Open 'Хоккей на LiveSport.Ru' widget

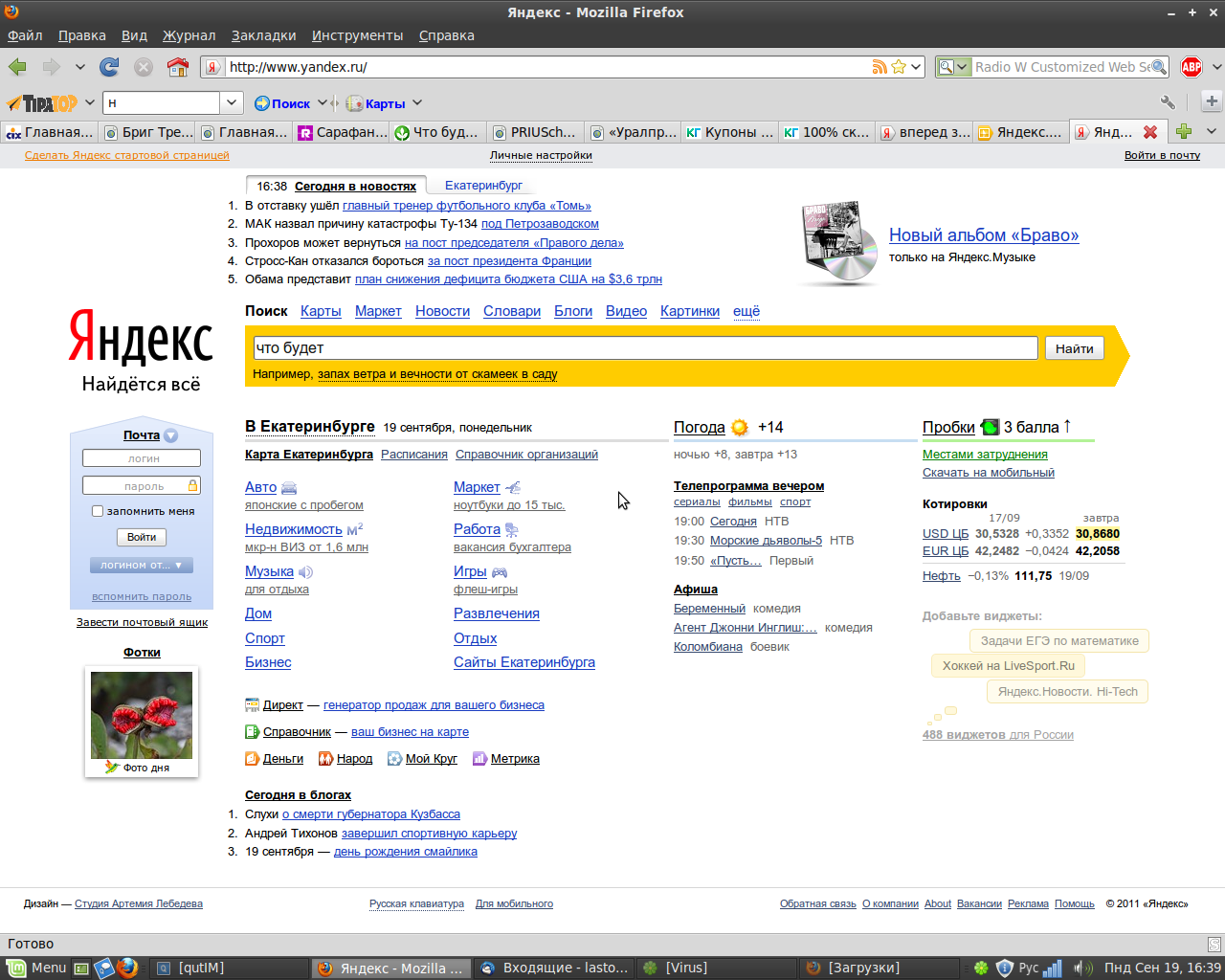(1009, 666)
